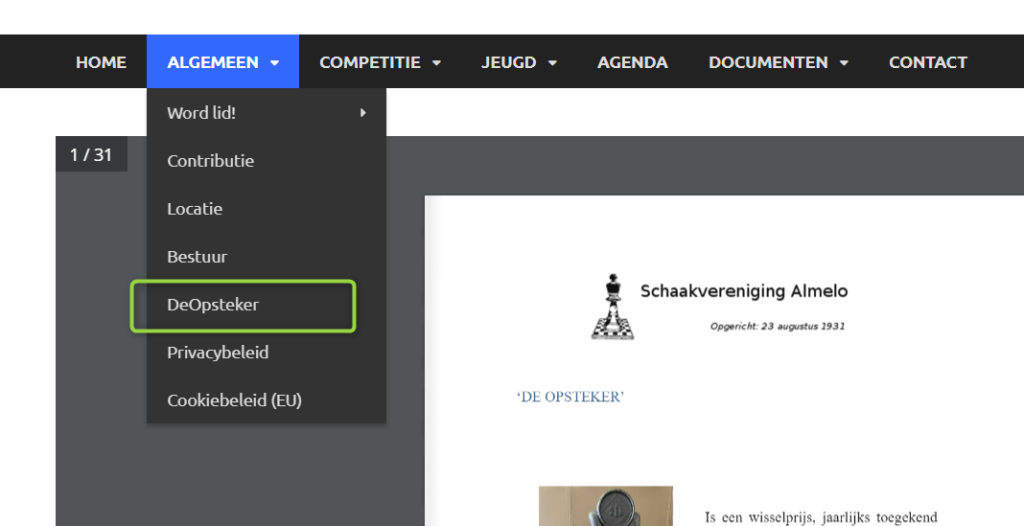Click the Opgericht: 23 augustus 1931 text

[x=777, y=326]
